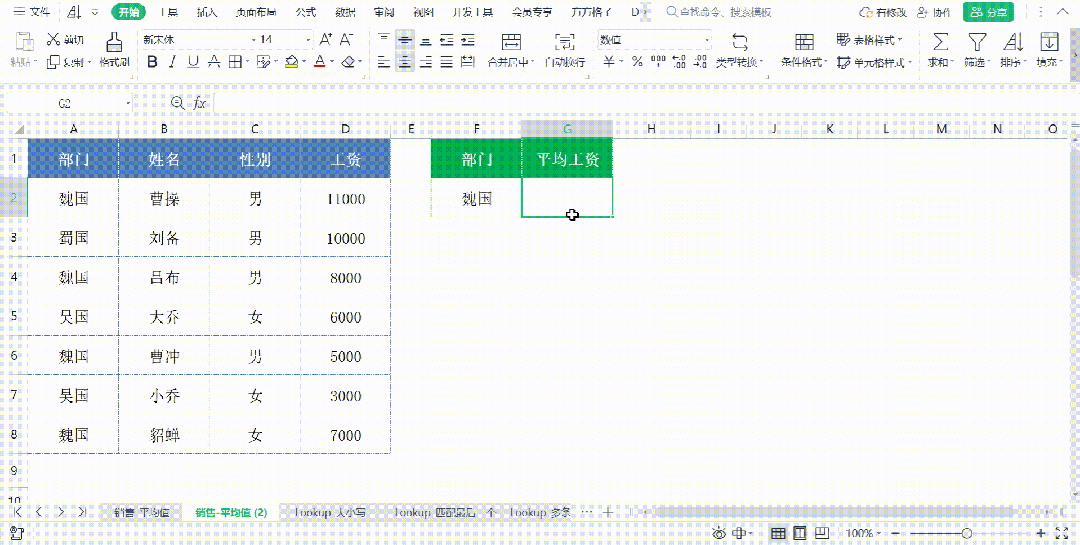The image size is (1080, 545).
Task: Click the increase decimal places icon
Action: (x=679, y=62)
